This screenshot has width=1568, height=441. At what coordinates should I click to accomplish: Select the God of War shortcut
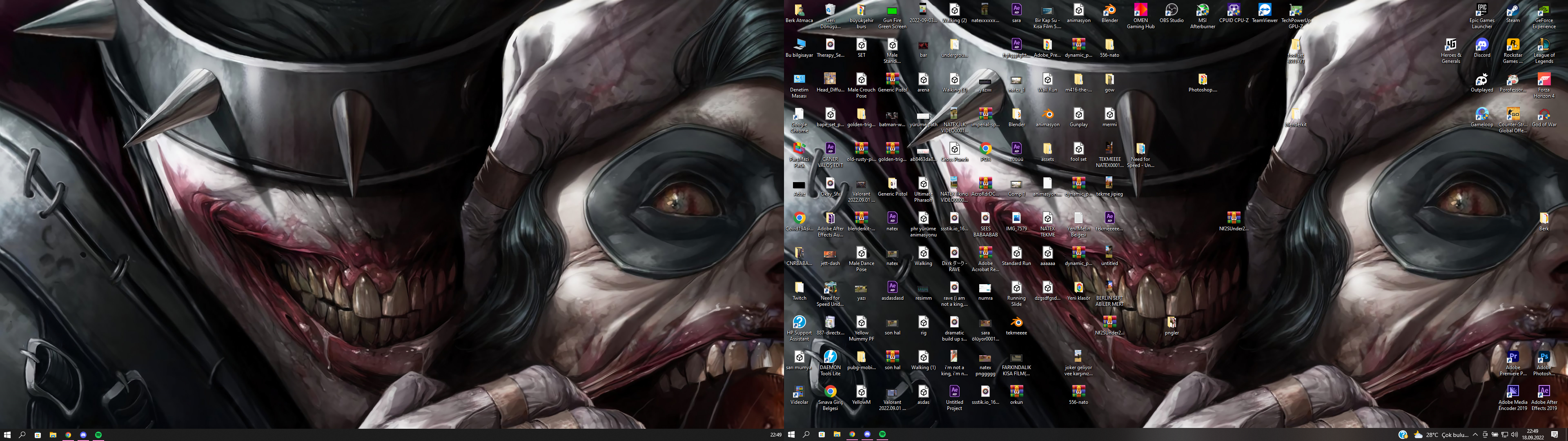click(1543, 118)
